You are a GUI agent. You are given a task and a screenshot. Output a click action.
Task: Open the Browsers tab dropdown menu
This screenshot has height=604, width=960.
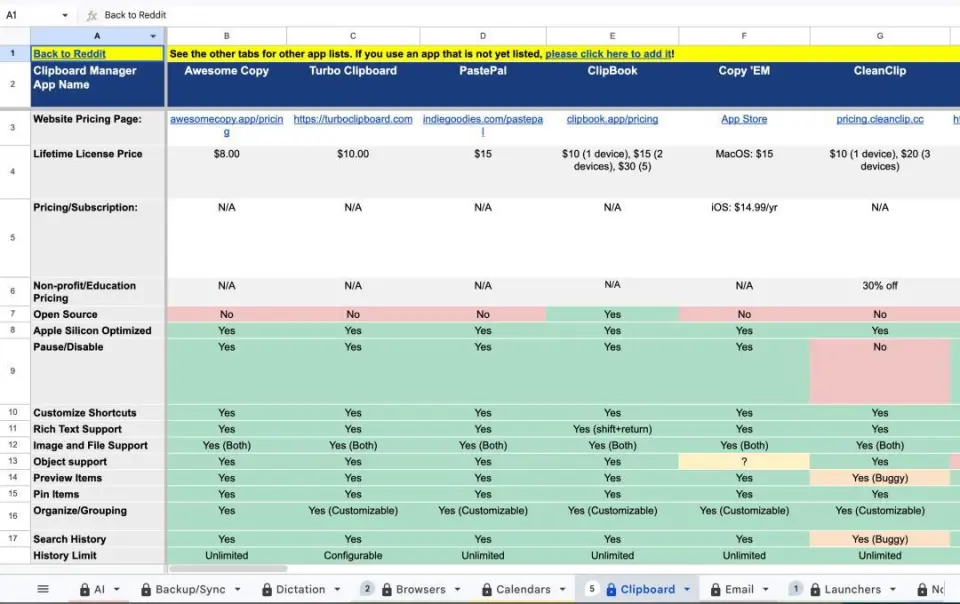pos(457,589)
